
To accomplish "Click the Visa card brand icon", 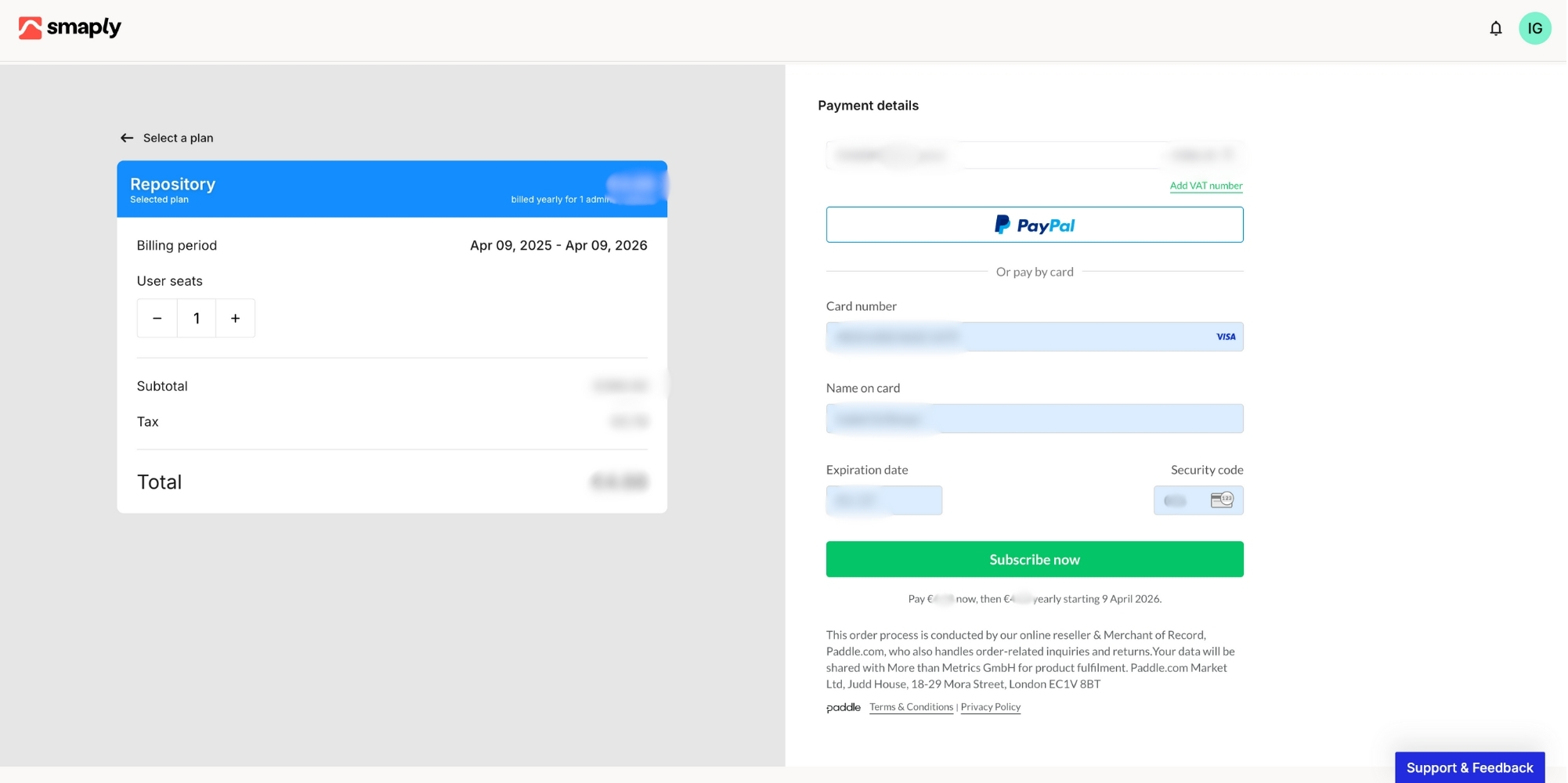I will point(1225,337).
